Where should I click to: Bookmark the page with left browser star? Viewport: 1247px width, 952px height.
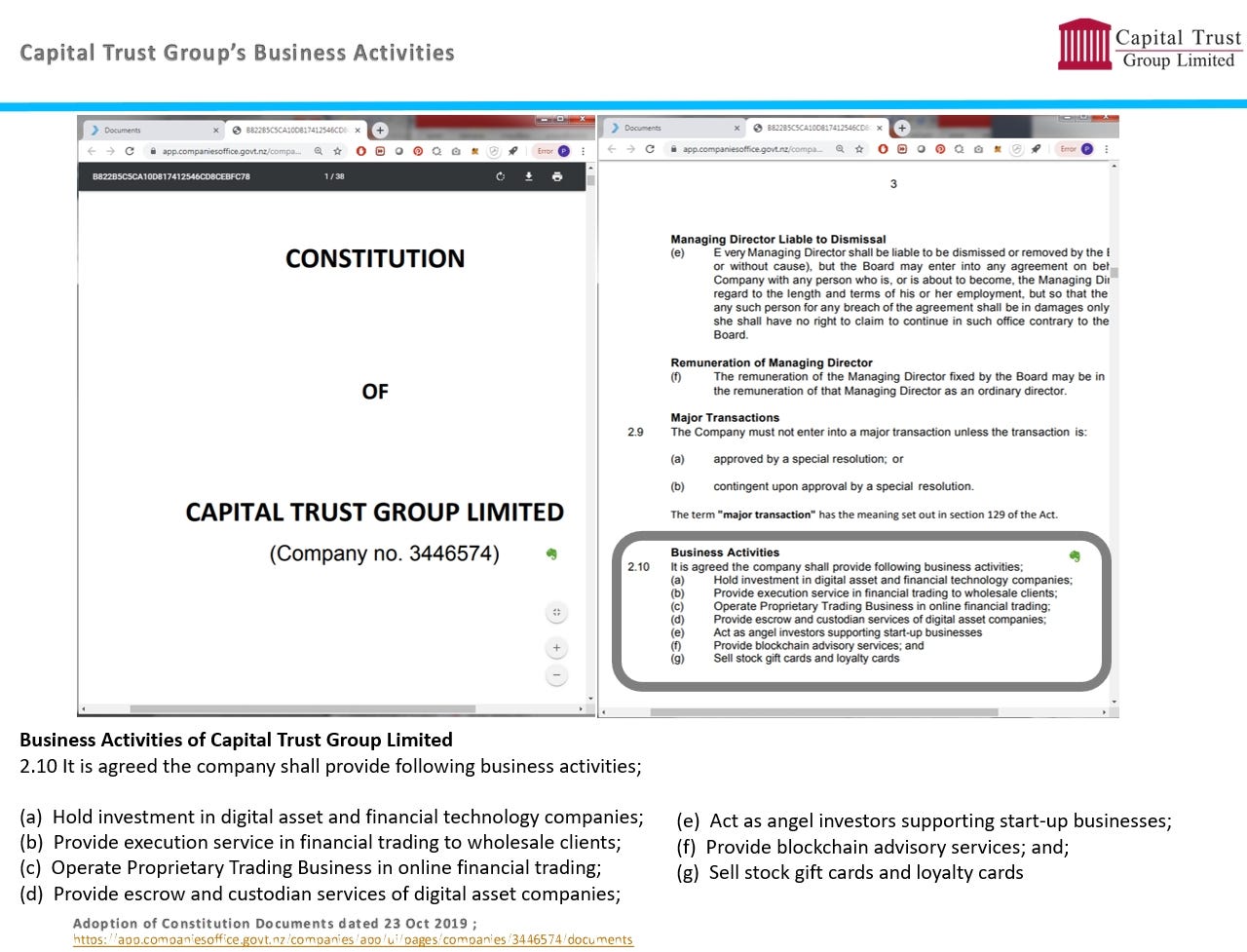point(338,151)
